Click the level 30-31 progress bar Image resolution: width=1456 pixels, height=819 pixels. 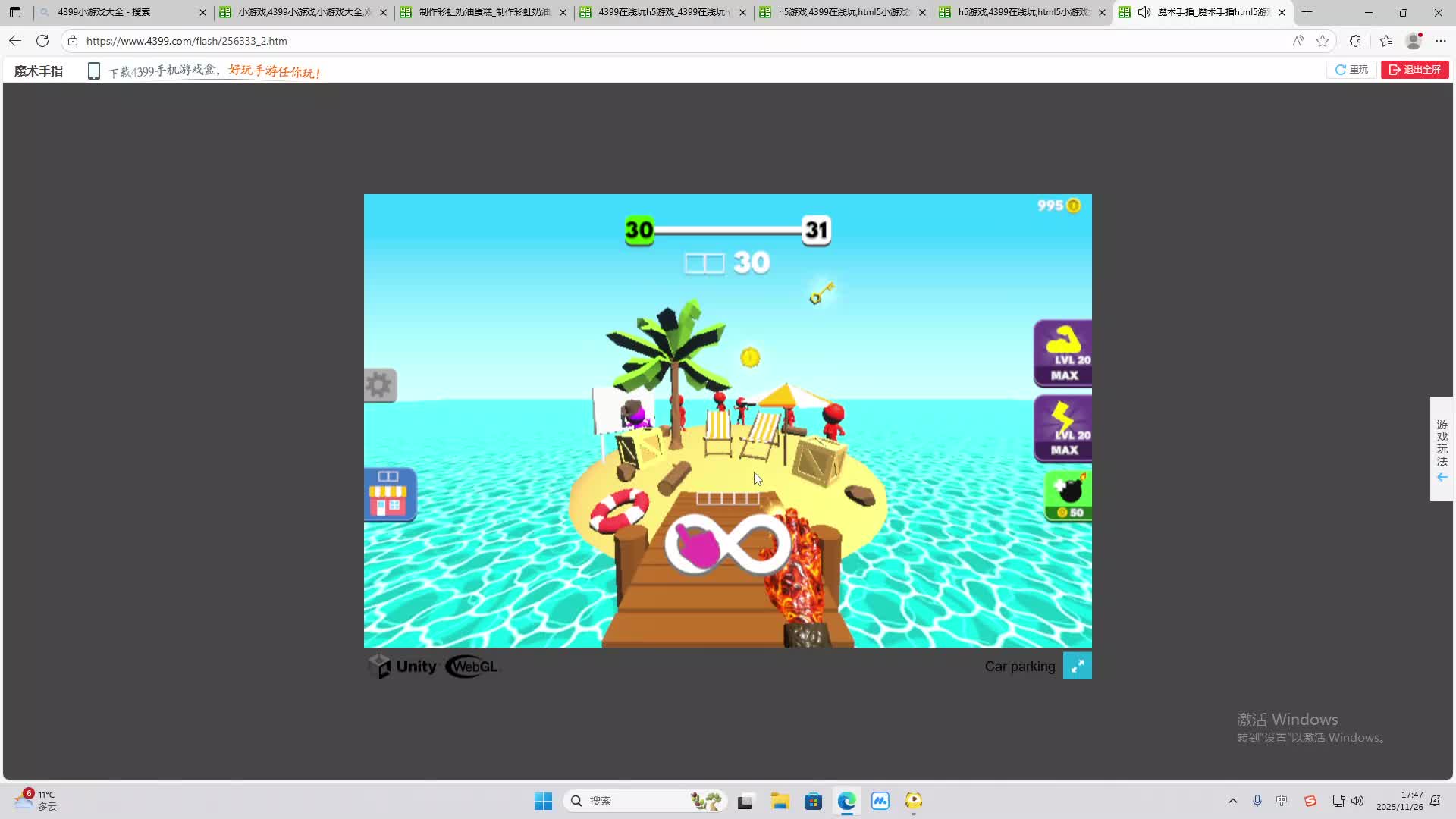click(727, 230)
